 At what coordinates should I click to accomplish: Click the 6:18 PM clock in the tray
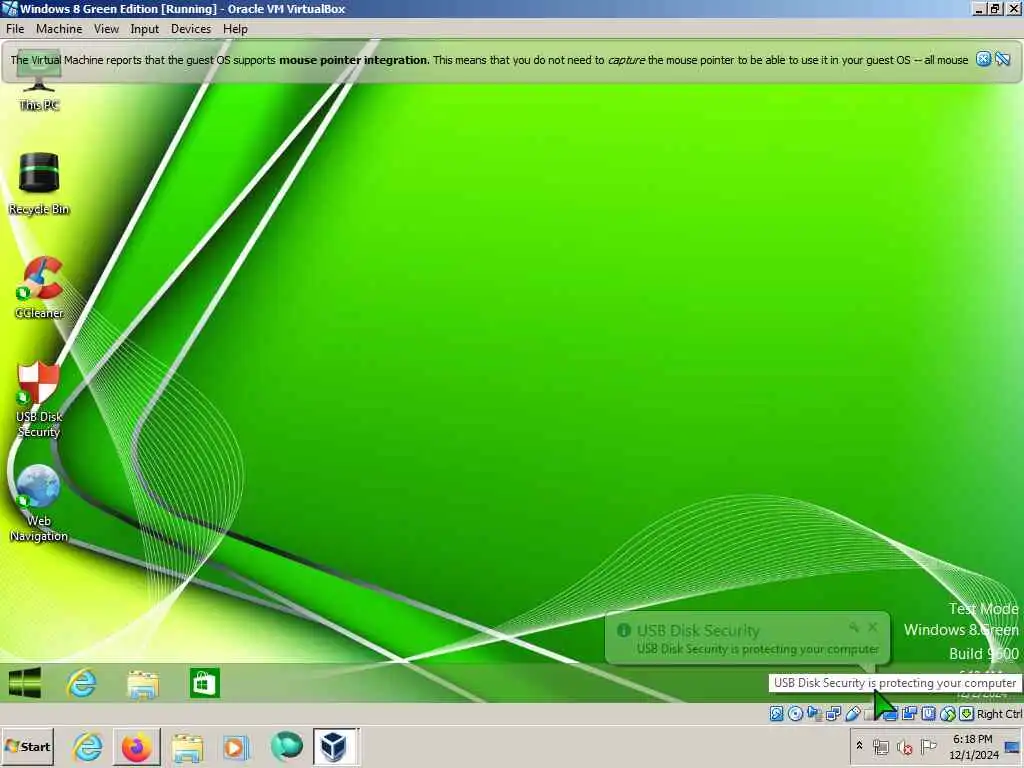click(972, 739)
